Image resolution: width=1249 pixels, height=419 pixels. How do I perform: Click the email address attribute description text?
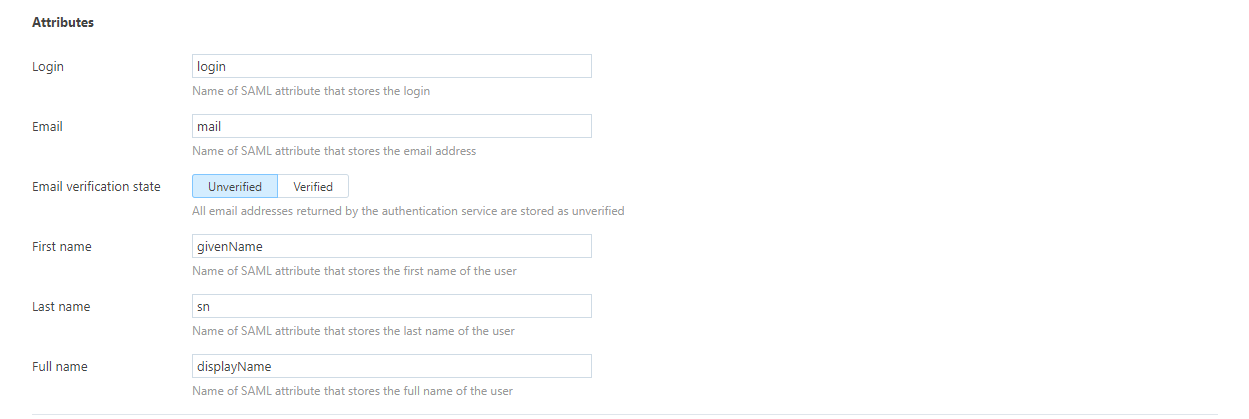(334, 151)
